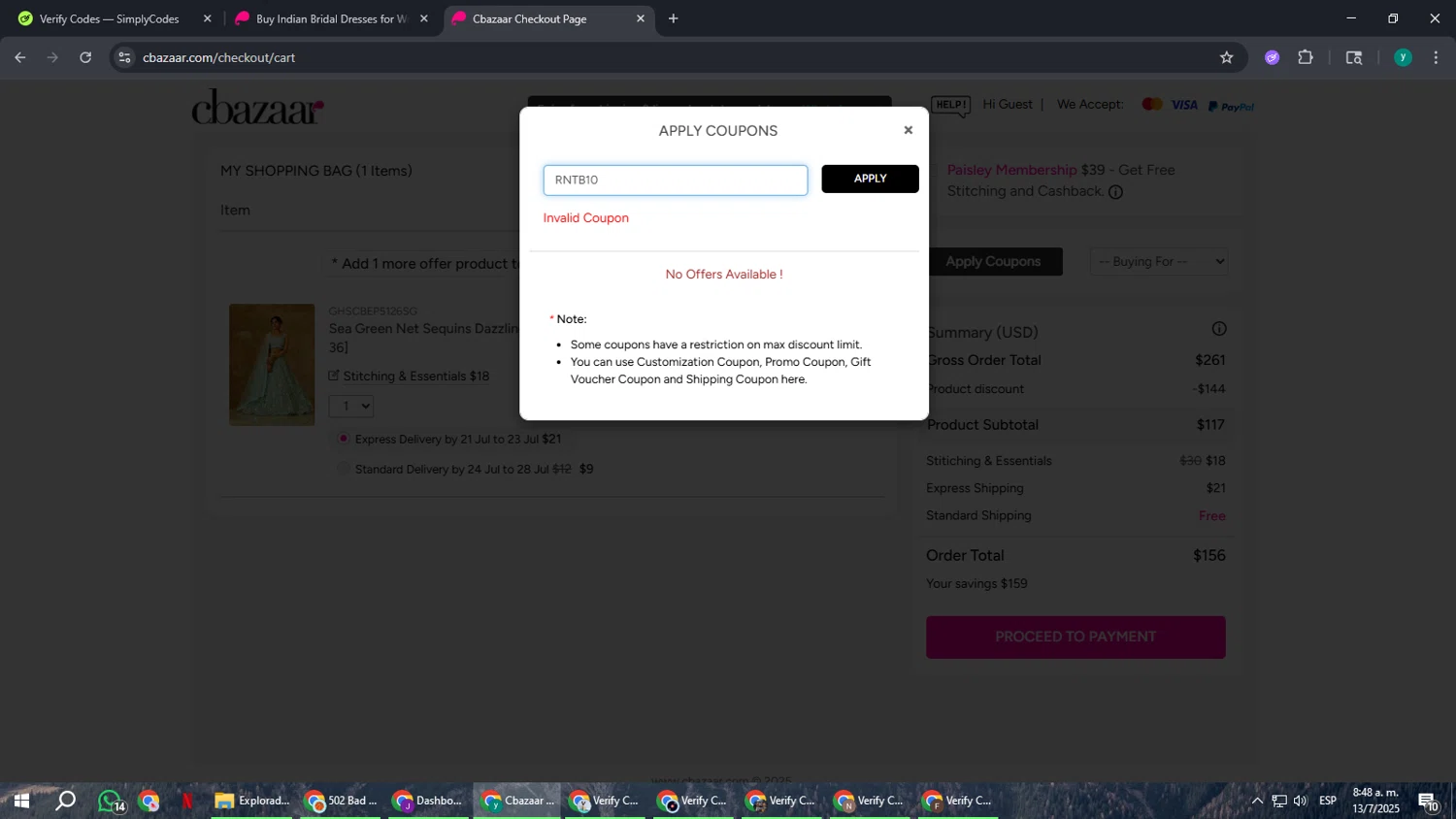Click the sea green dress thumbnail

pos(272,365)
